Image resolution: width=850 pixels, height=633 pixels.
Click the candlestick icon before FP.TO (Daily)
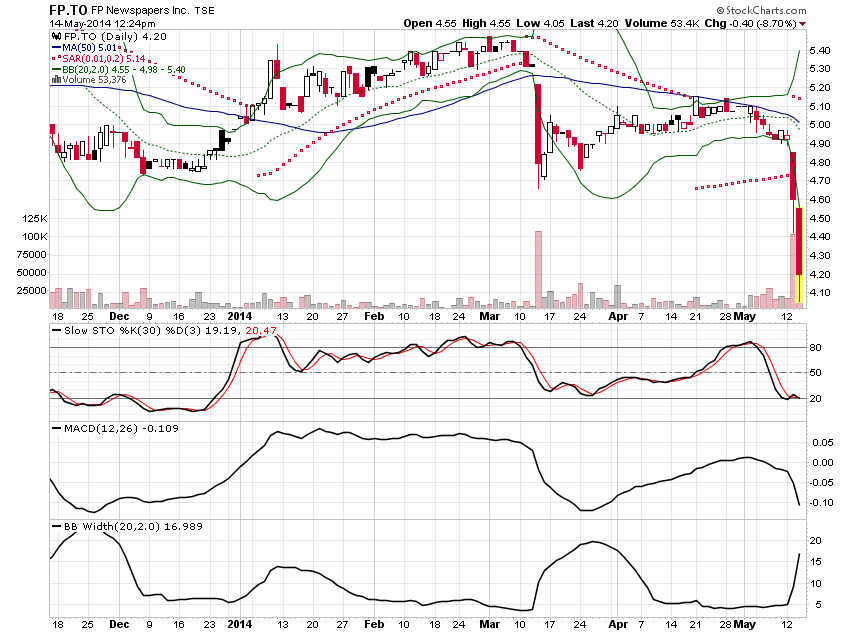pos(56,36)
